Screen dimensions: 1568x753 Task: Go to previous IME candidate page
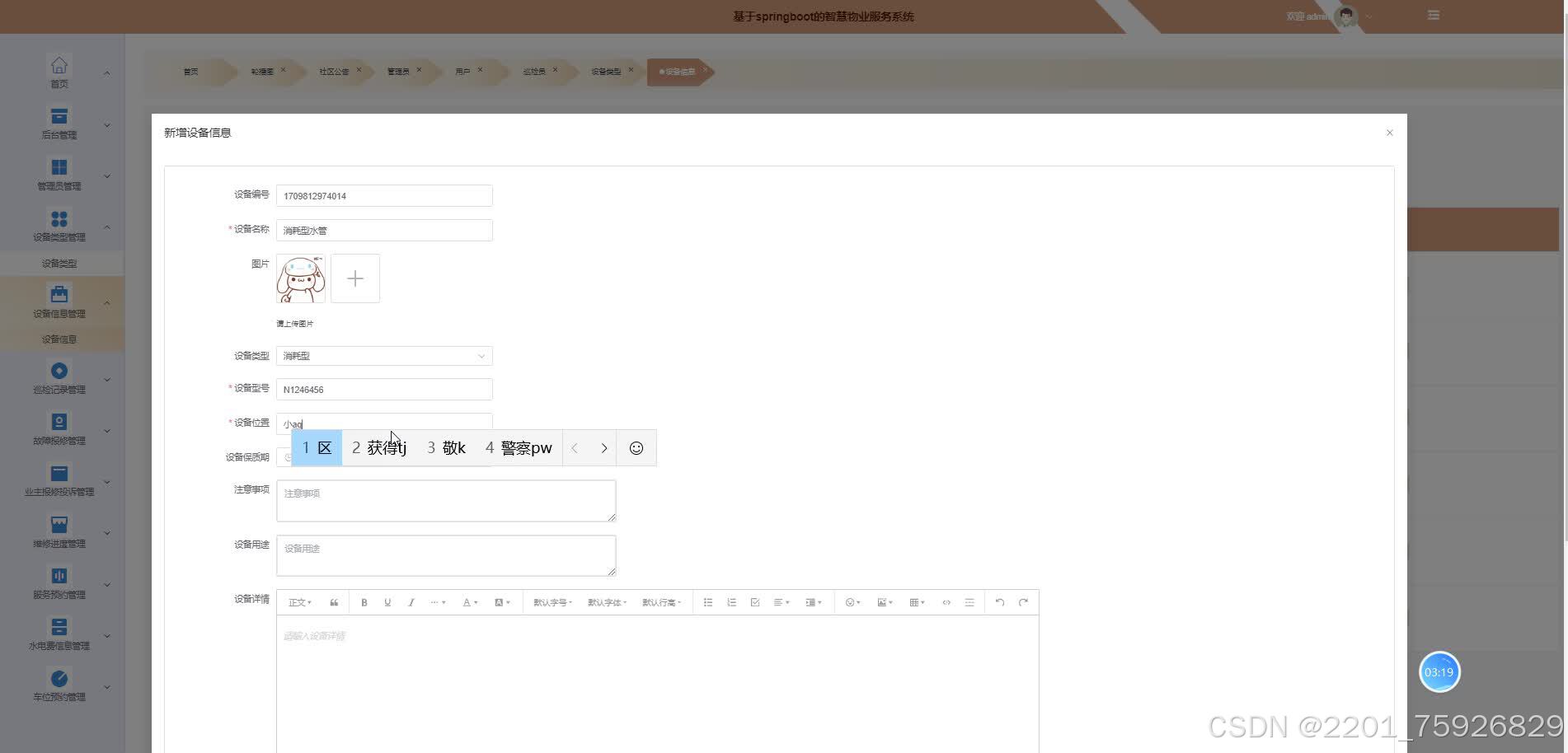575,448
